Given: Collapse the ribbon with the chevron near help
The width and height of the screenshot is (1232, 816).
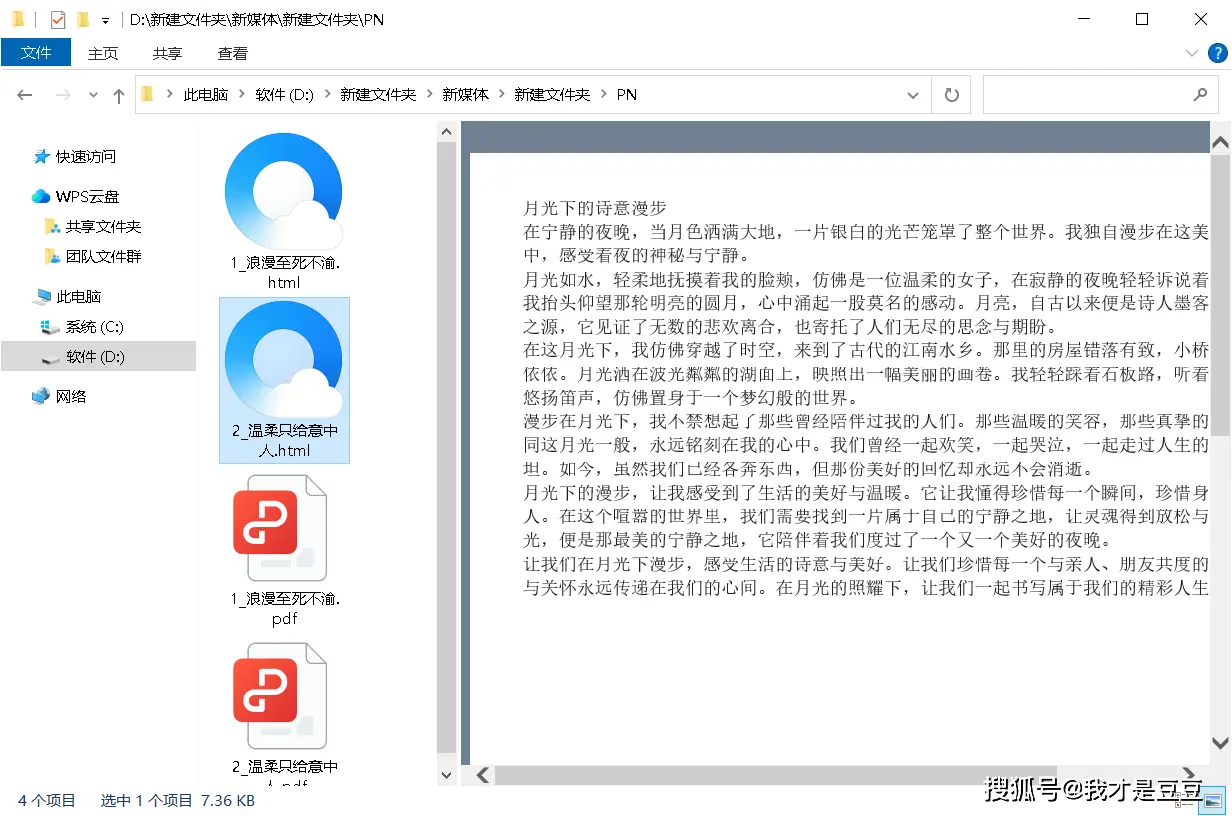Looking at the screenshot, I should 1192,53.
